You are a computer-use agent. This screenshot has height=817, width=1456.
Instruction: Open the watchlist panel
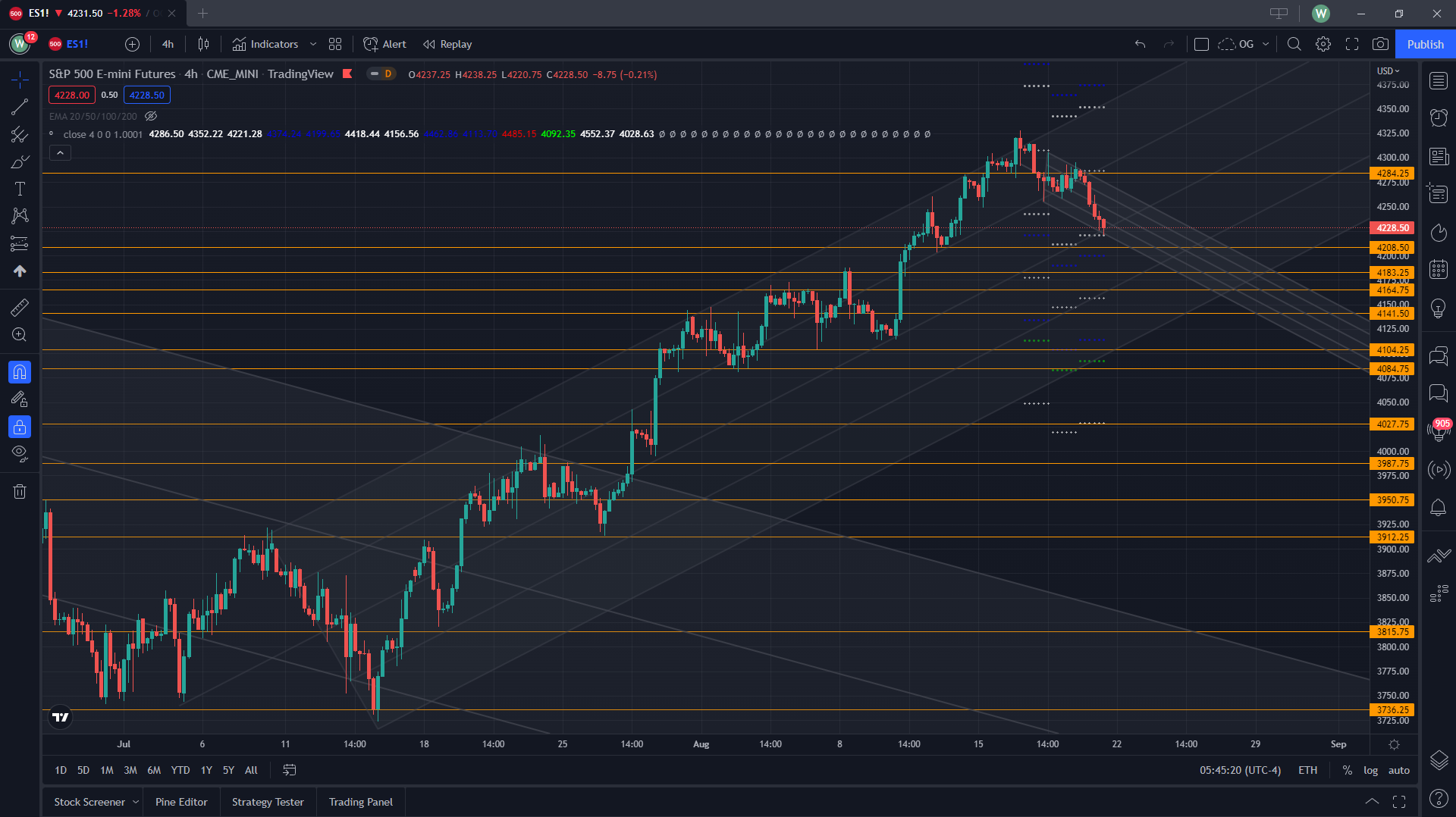click(1439, 80)
